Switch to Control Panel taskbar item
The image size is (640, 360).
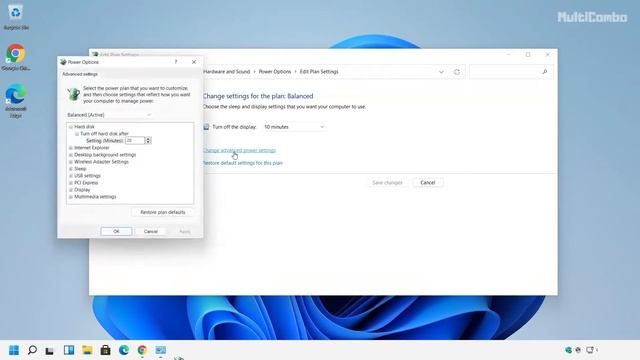(x=160, y=350)
